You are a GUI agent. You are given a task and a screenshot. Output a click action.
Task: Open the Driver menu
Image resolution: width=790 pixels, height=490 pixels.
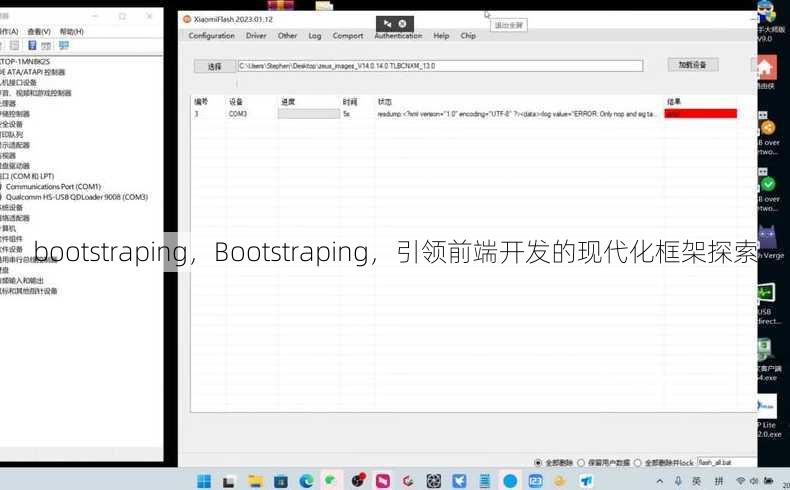(x=256, y=36)
